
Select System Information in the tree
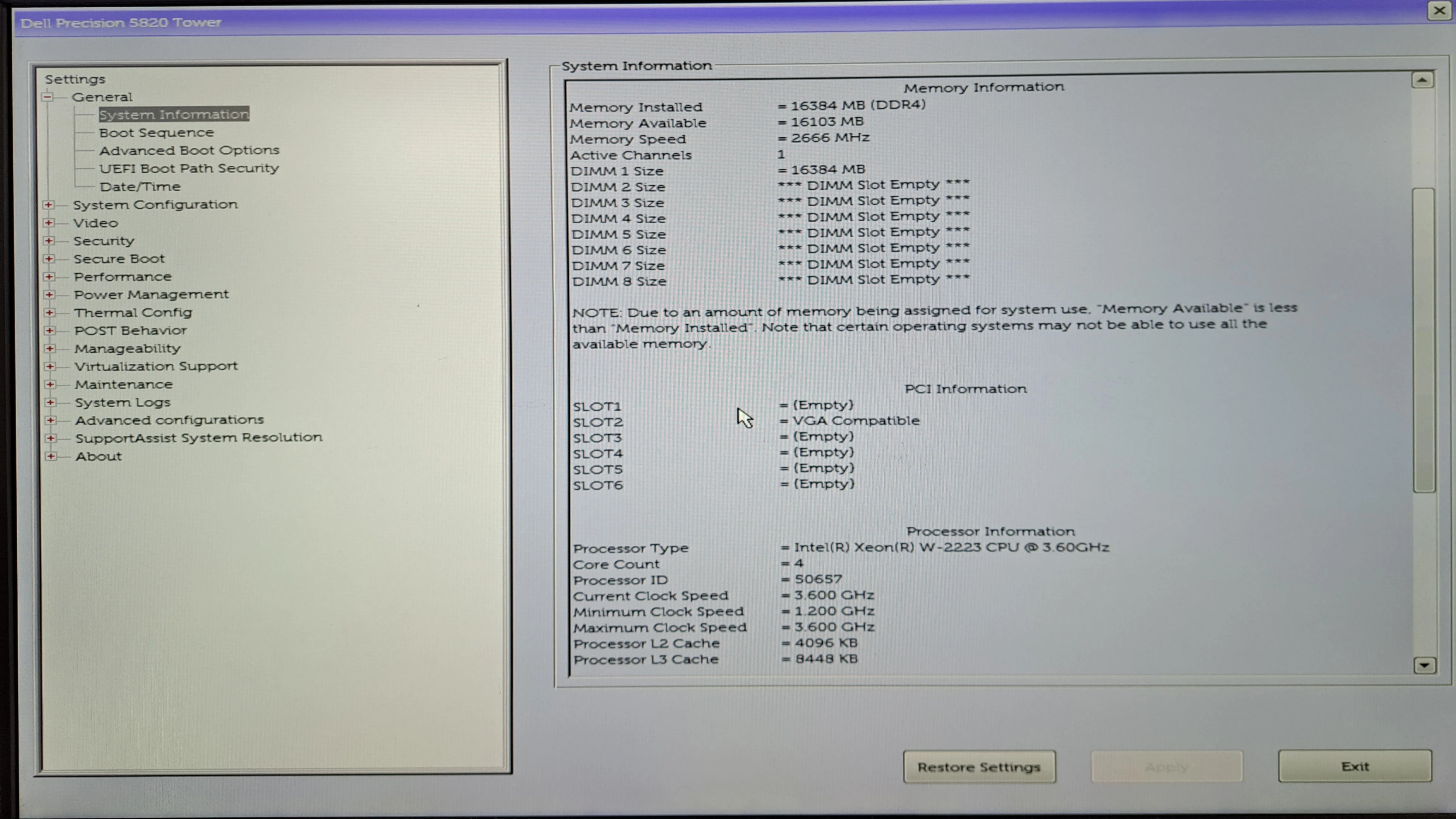click(174, 114)
